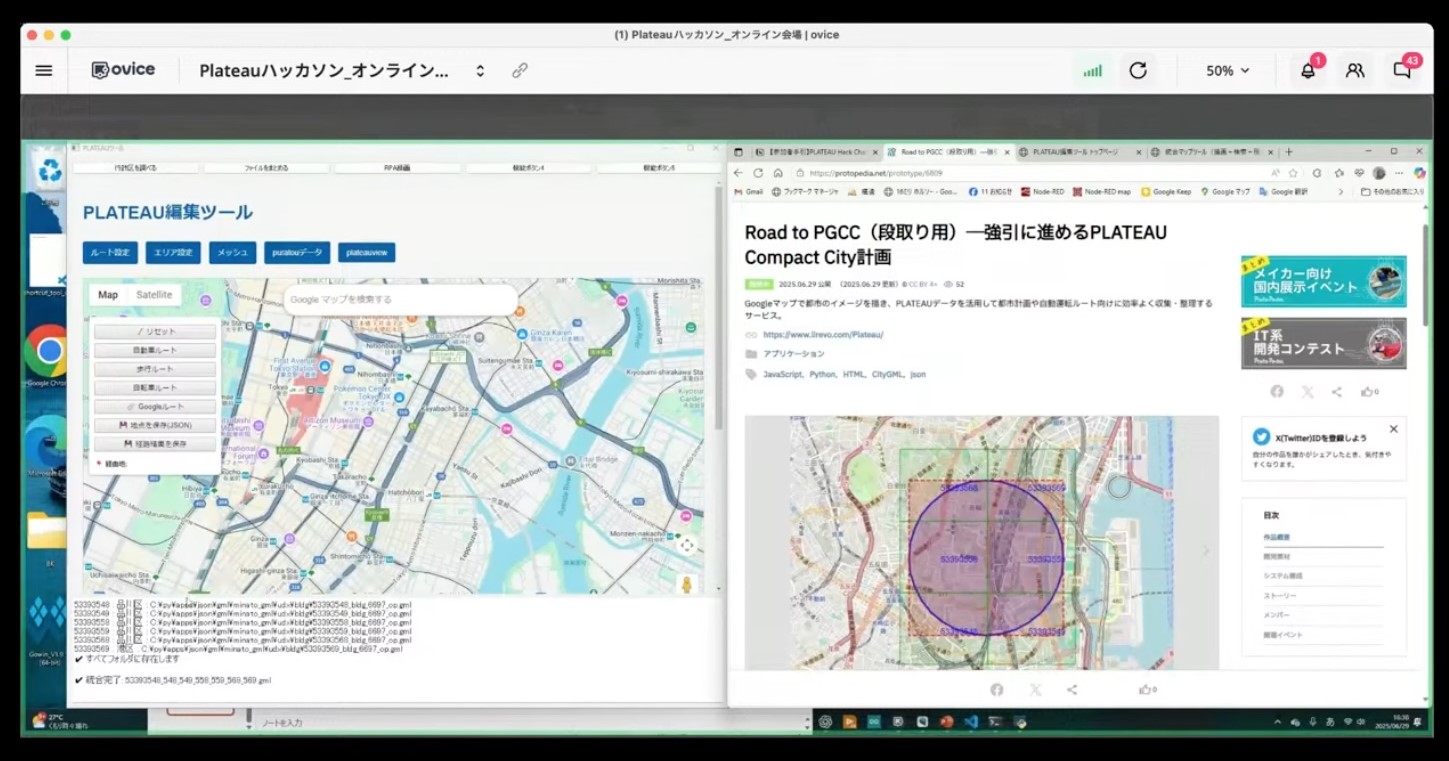Click the notification bell icon

pos(1307,71)
